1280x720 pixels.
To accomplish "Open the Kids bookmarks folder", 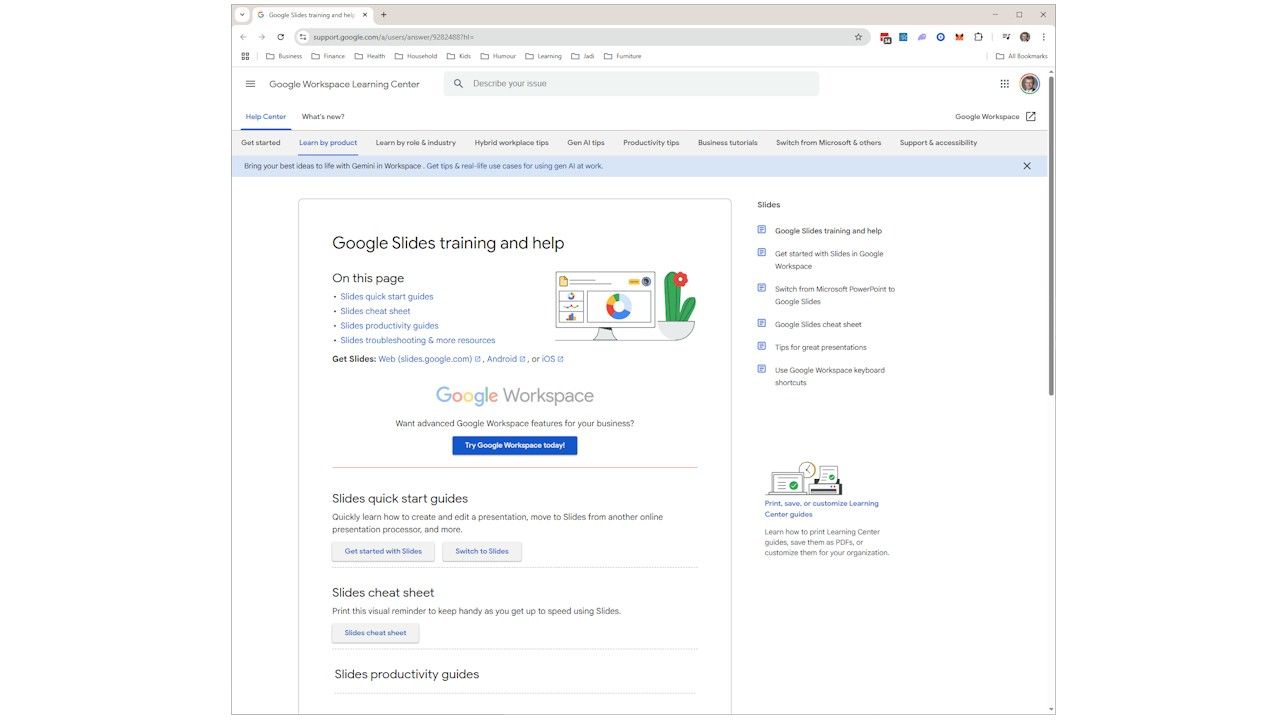I will coord(459,56).
